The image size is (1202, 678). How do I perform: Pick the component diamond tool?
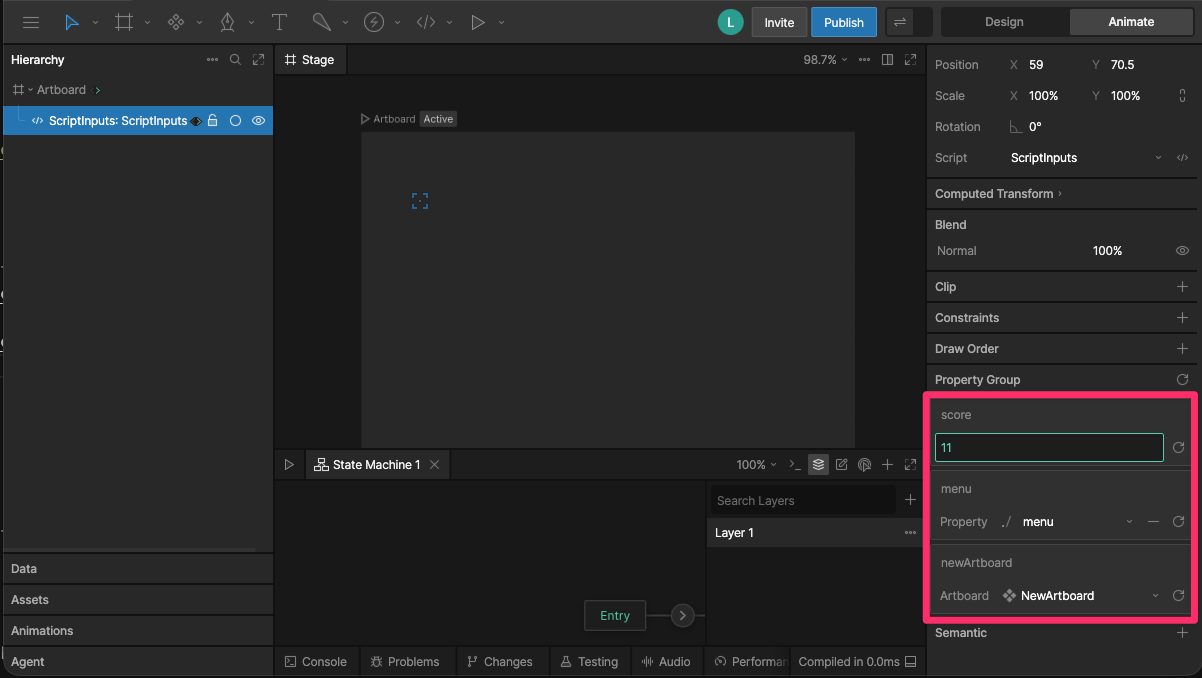click(x=176, y=22)
